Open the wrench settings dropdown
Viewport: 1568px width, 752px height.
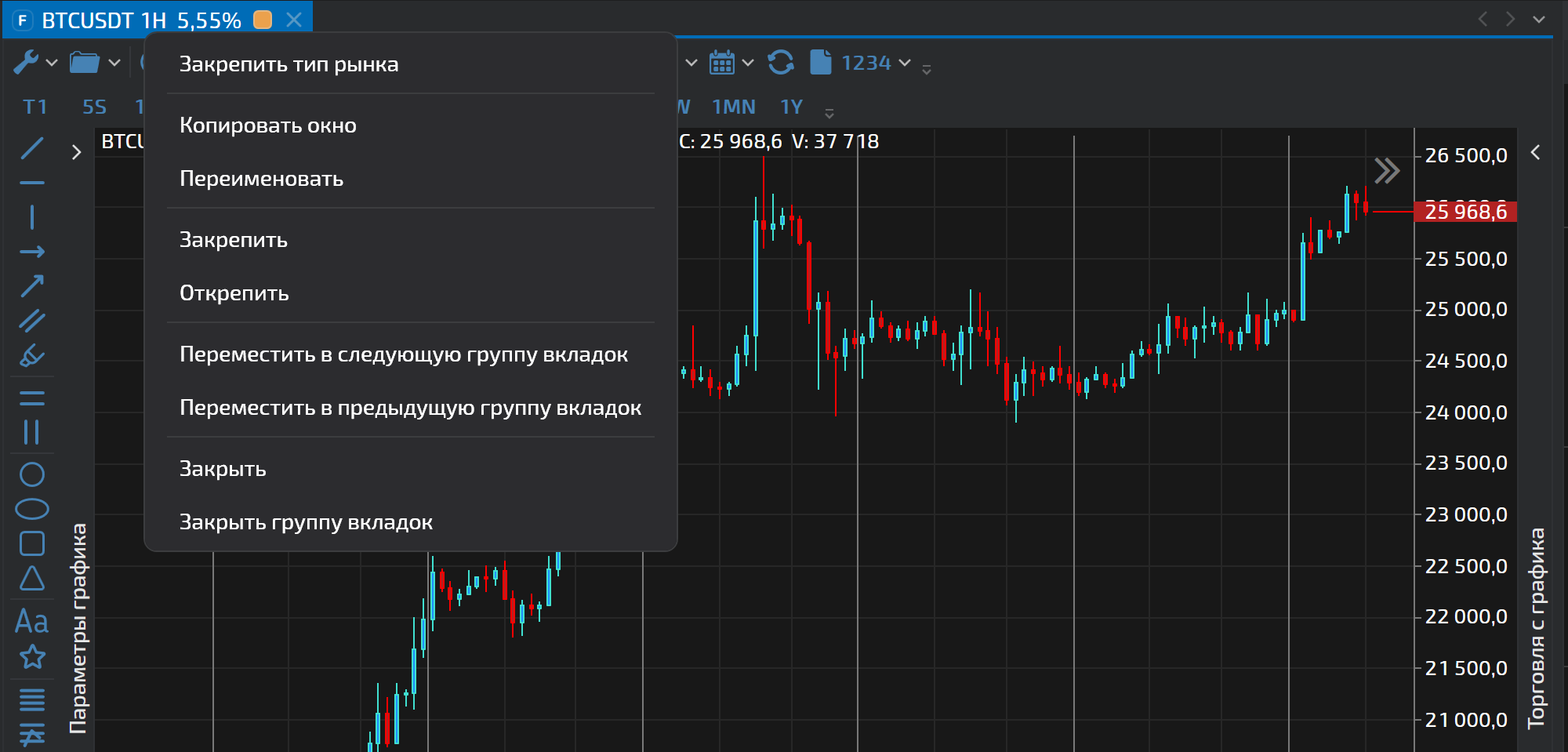click(x=35, y=63)
